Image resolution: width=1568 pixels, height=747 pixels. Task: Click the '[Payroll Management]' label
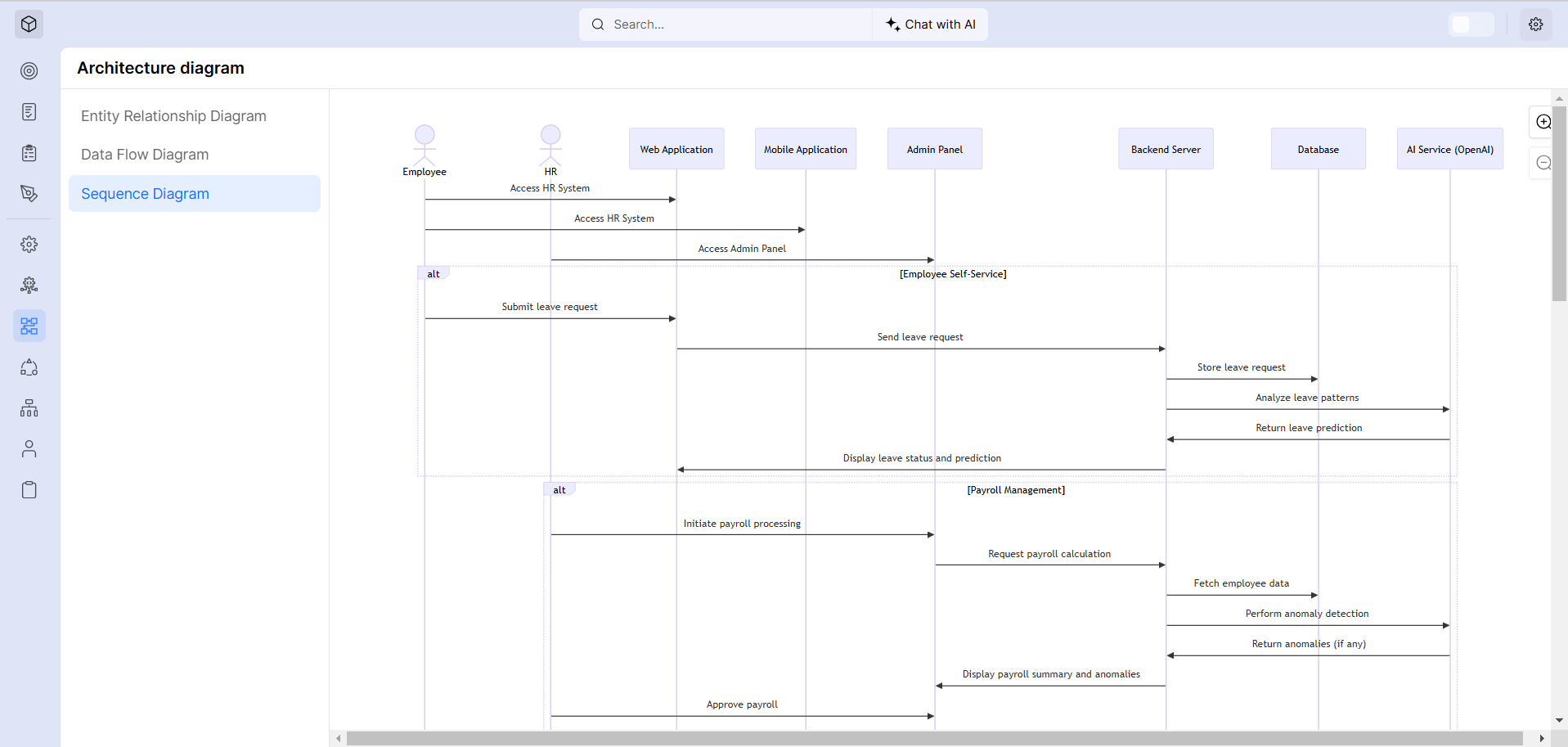1016,490
